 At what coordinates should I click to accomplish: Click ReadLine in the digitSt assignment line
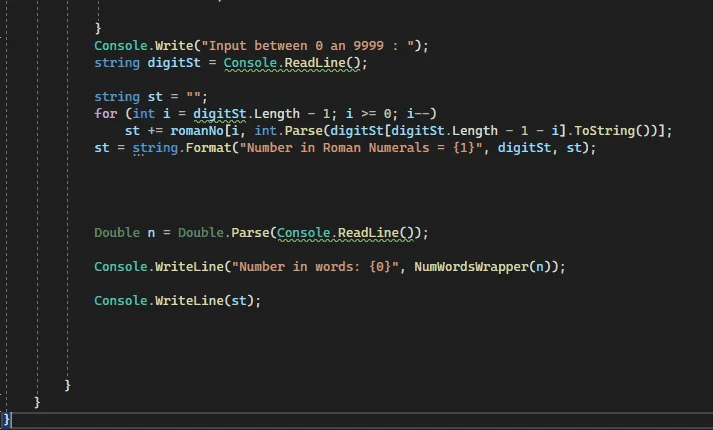click(x=315, y=63)
